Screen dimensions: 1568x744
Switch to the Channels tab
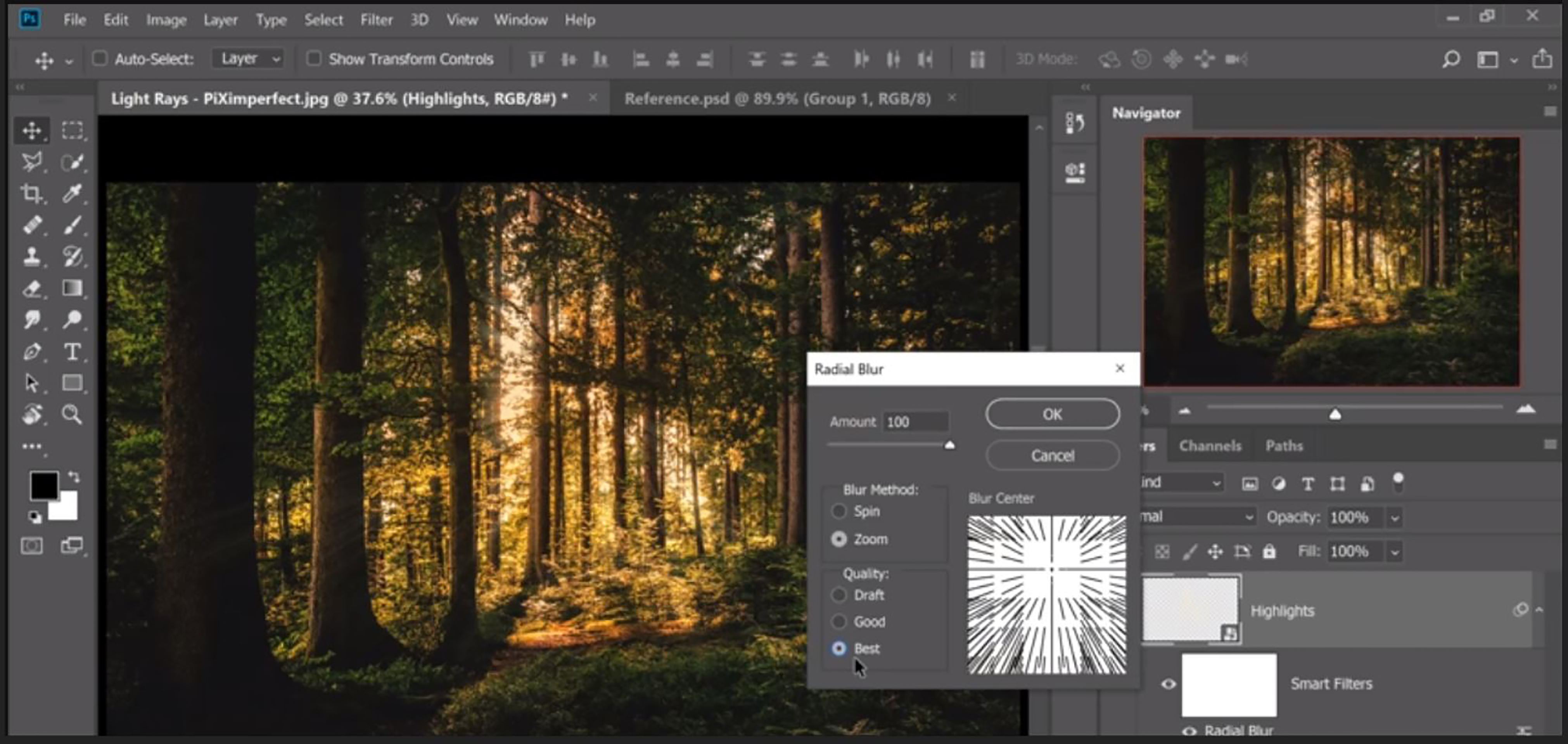click(x=1210, y=446)
